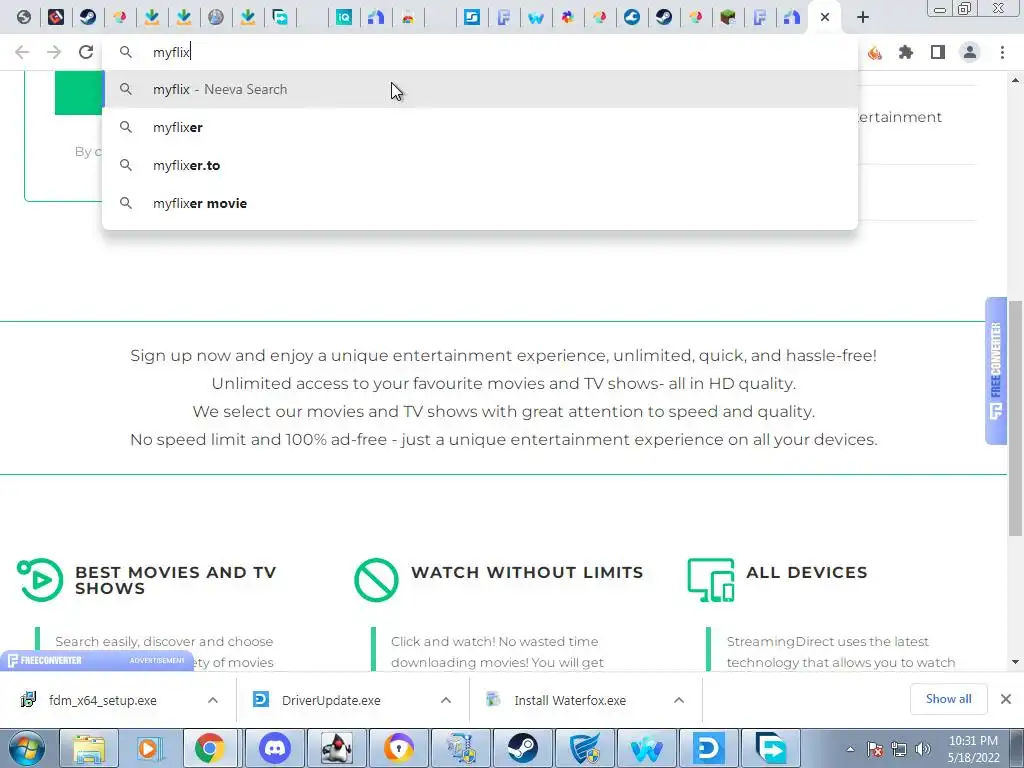Viewport: 1024px width, 768px height.
Task: Open the blue W app on the taskbar
Action: point(647,748)
